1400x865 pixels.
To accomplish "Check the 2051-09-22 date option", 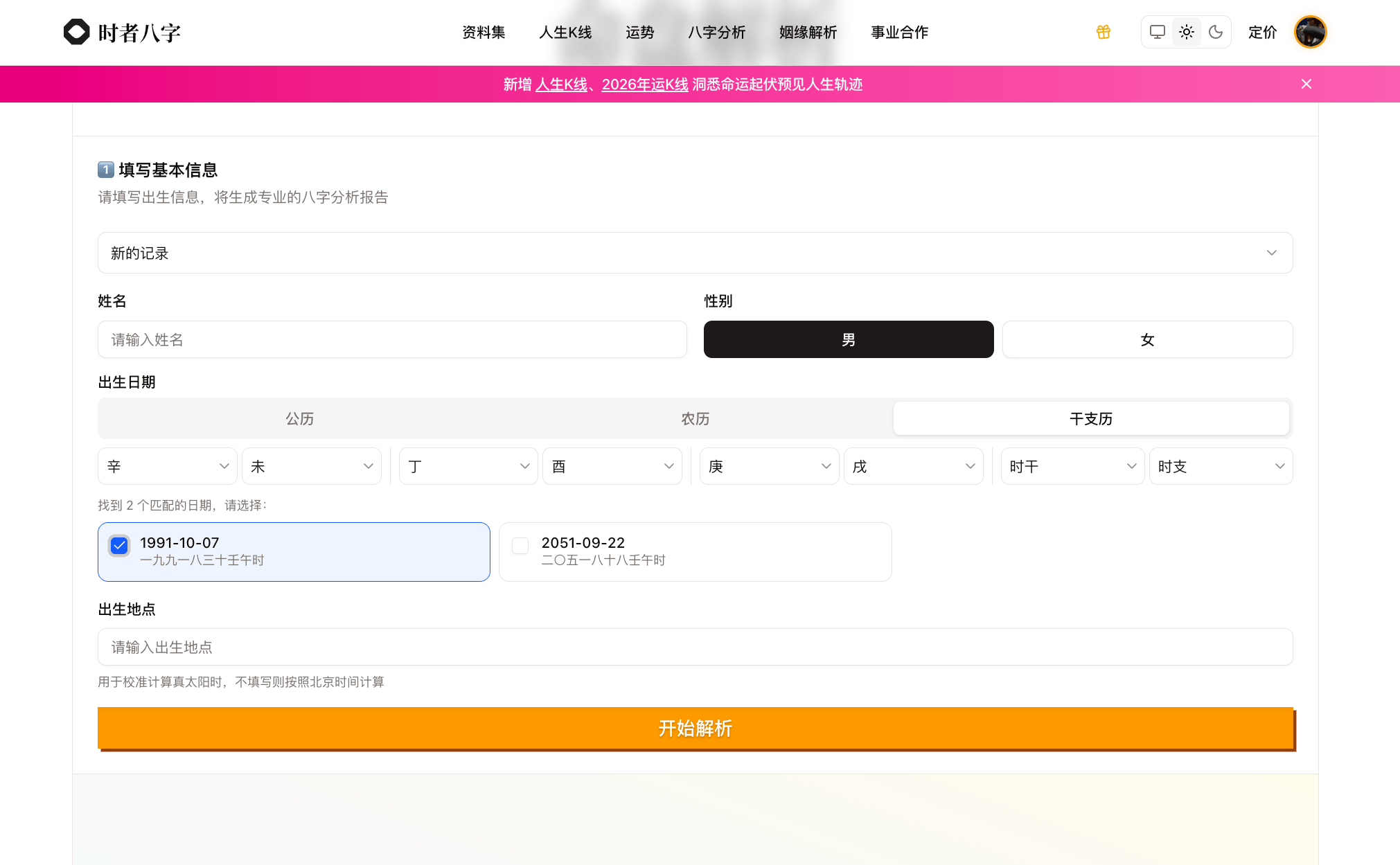I will pos(520,546).
